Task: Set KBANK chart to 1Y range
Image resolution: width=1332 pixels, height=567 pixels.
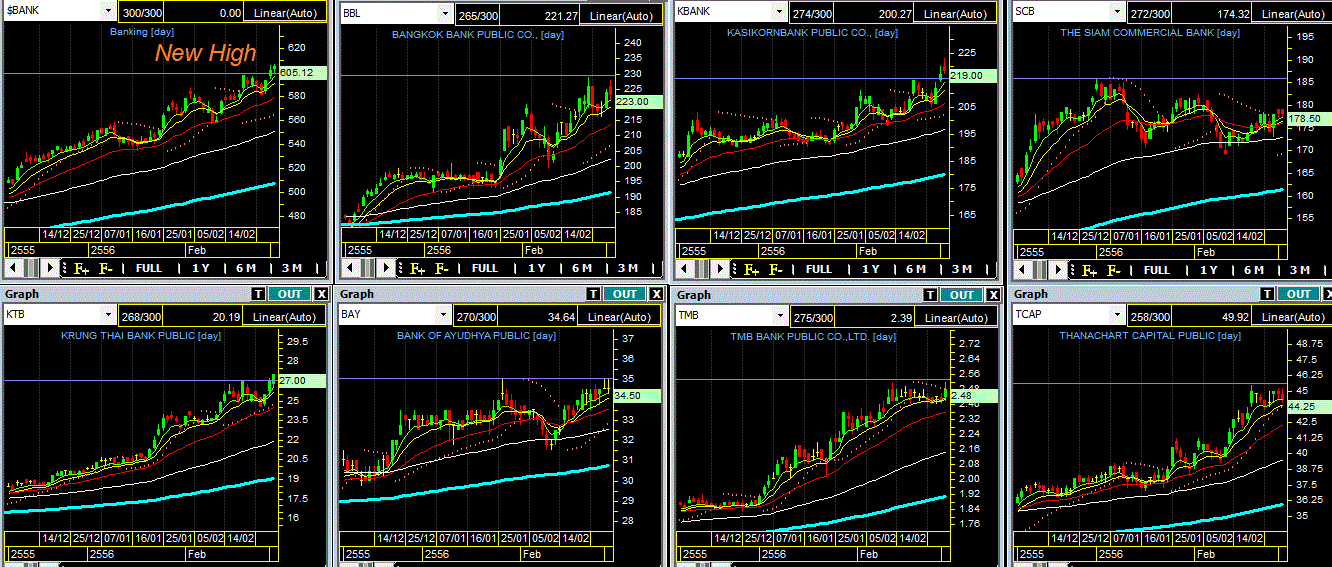Action: (x=870, y=268)
